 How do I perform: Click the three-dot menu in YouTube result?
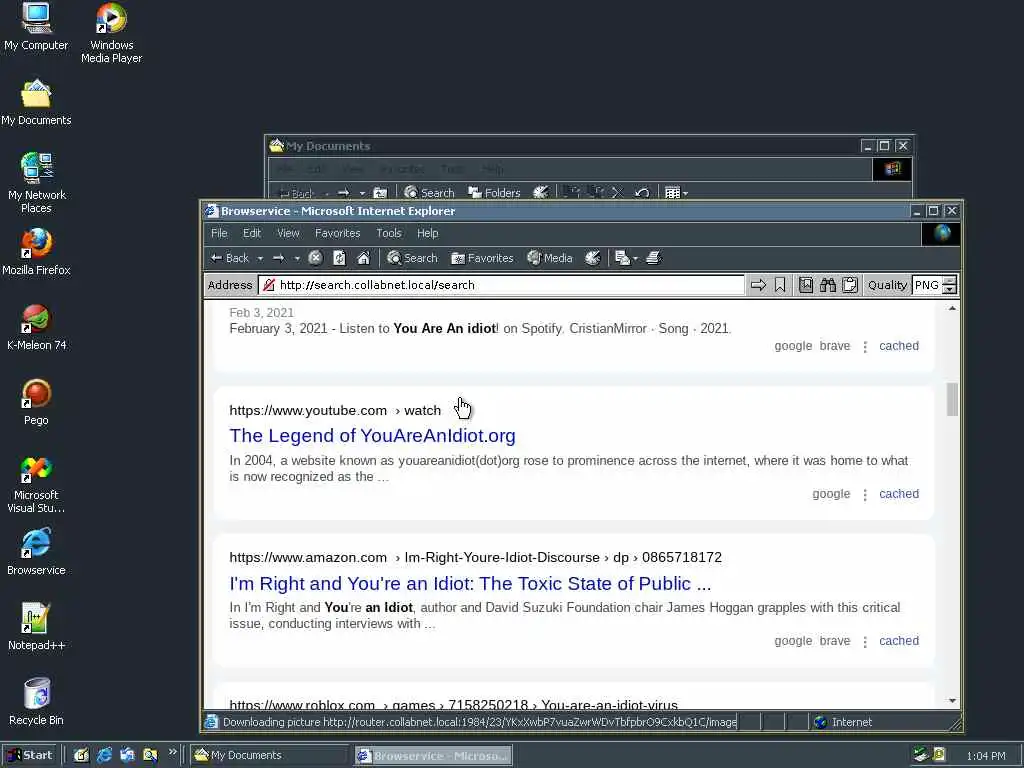tap(865, 495)
